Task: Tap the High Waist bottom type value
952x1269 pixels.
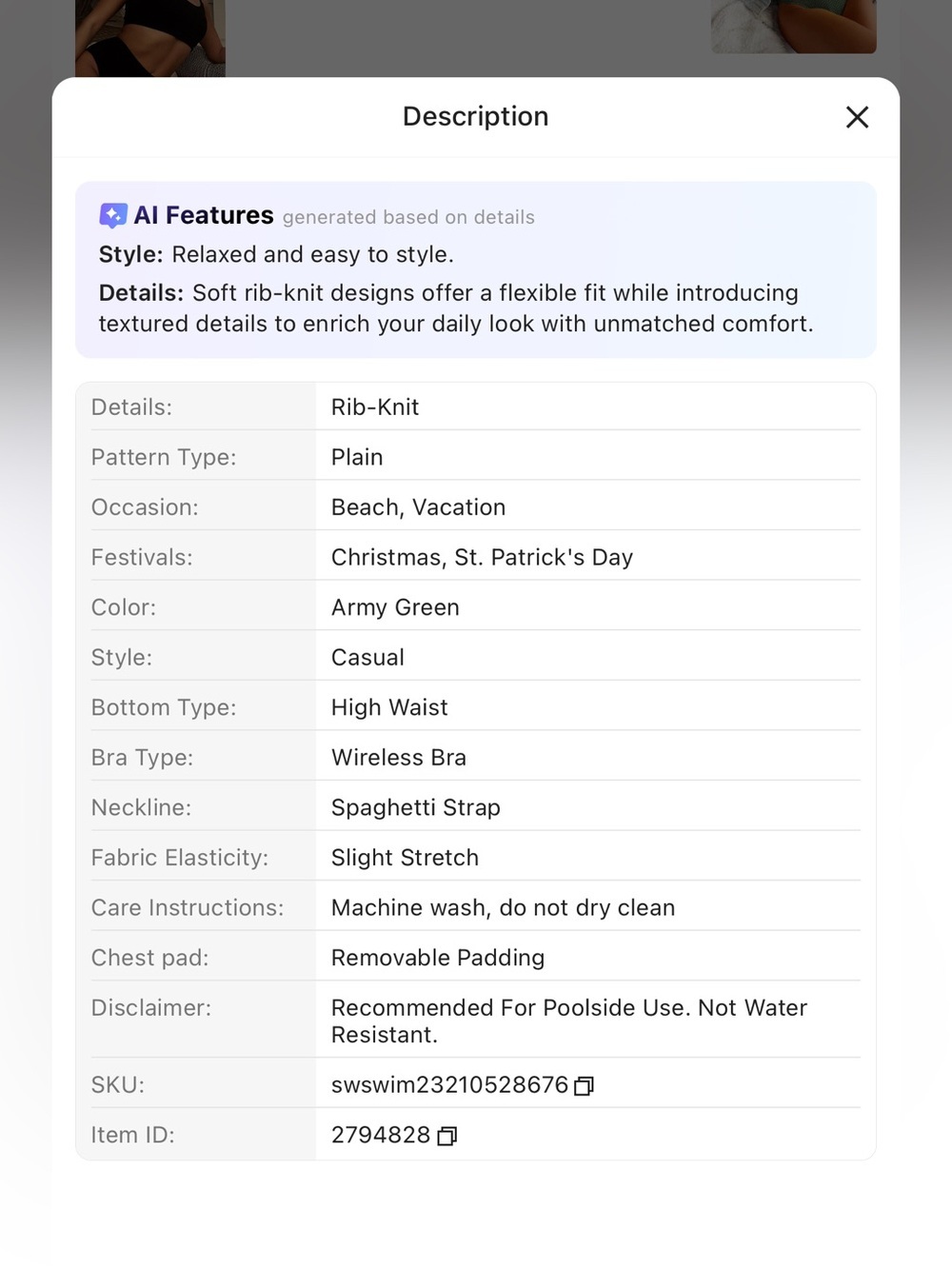Action: pos(389,707)
